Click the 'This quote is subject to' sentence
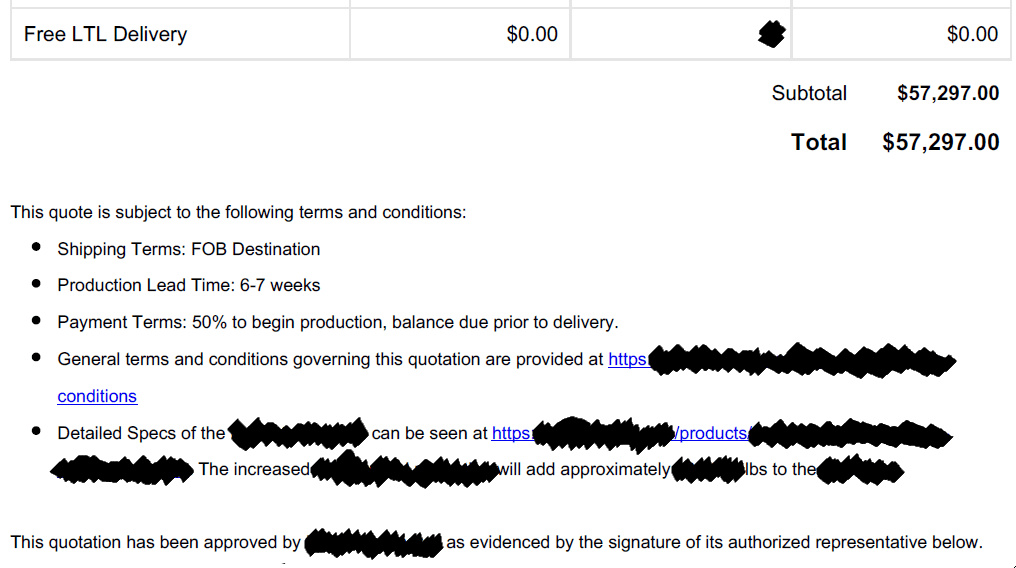 [238, 212]
